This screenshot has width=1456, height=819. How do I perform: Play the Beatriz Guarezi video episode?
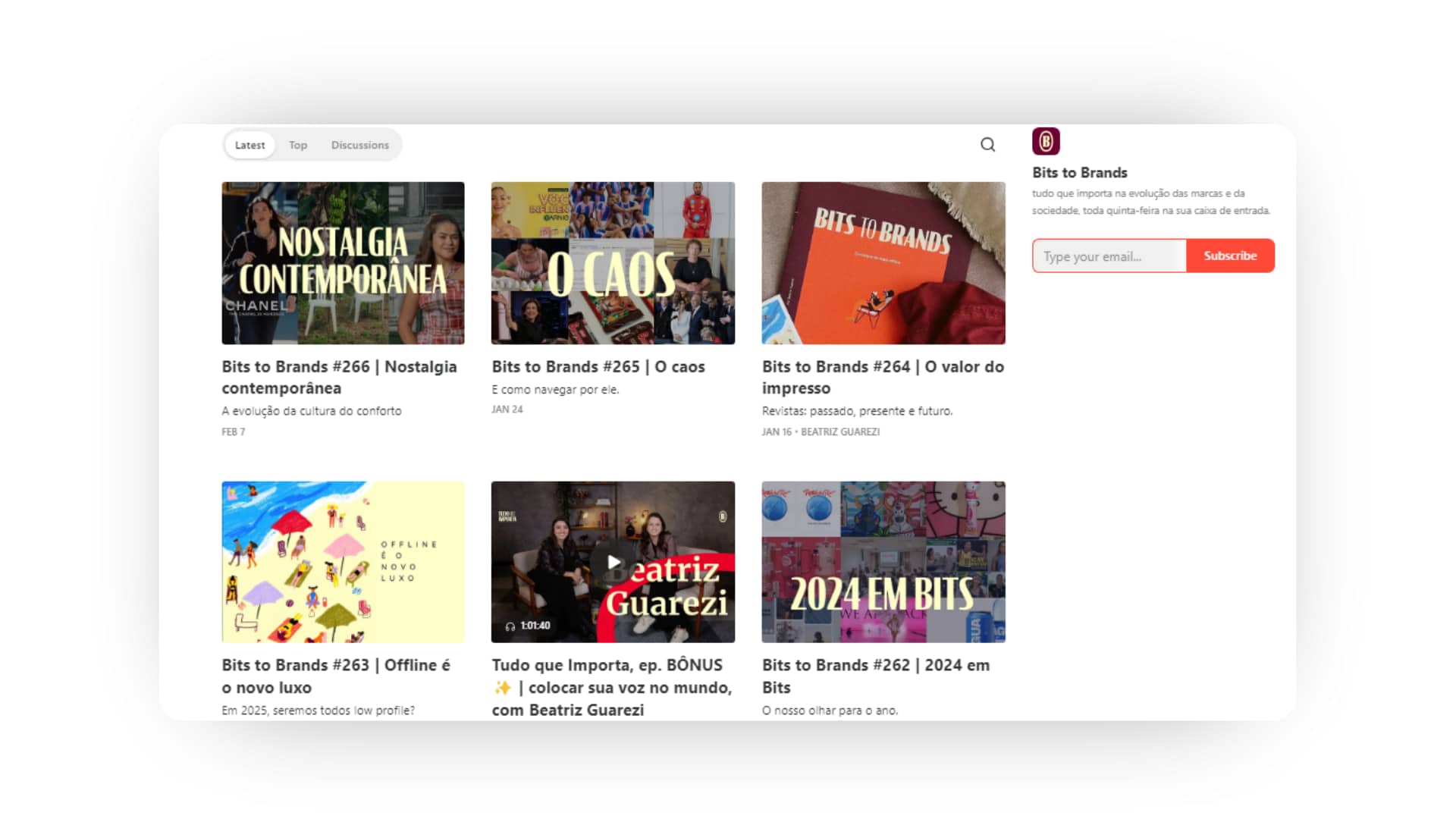[613, 562]
